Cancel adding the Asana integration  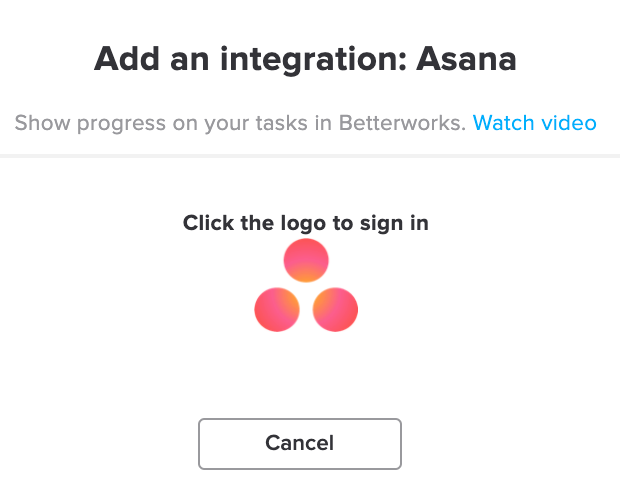(x=300, y=444)
